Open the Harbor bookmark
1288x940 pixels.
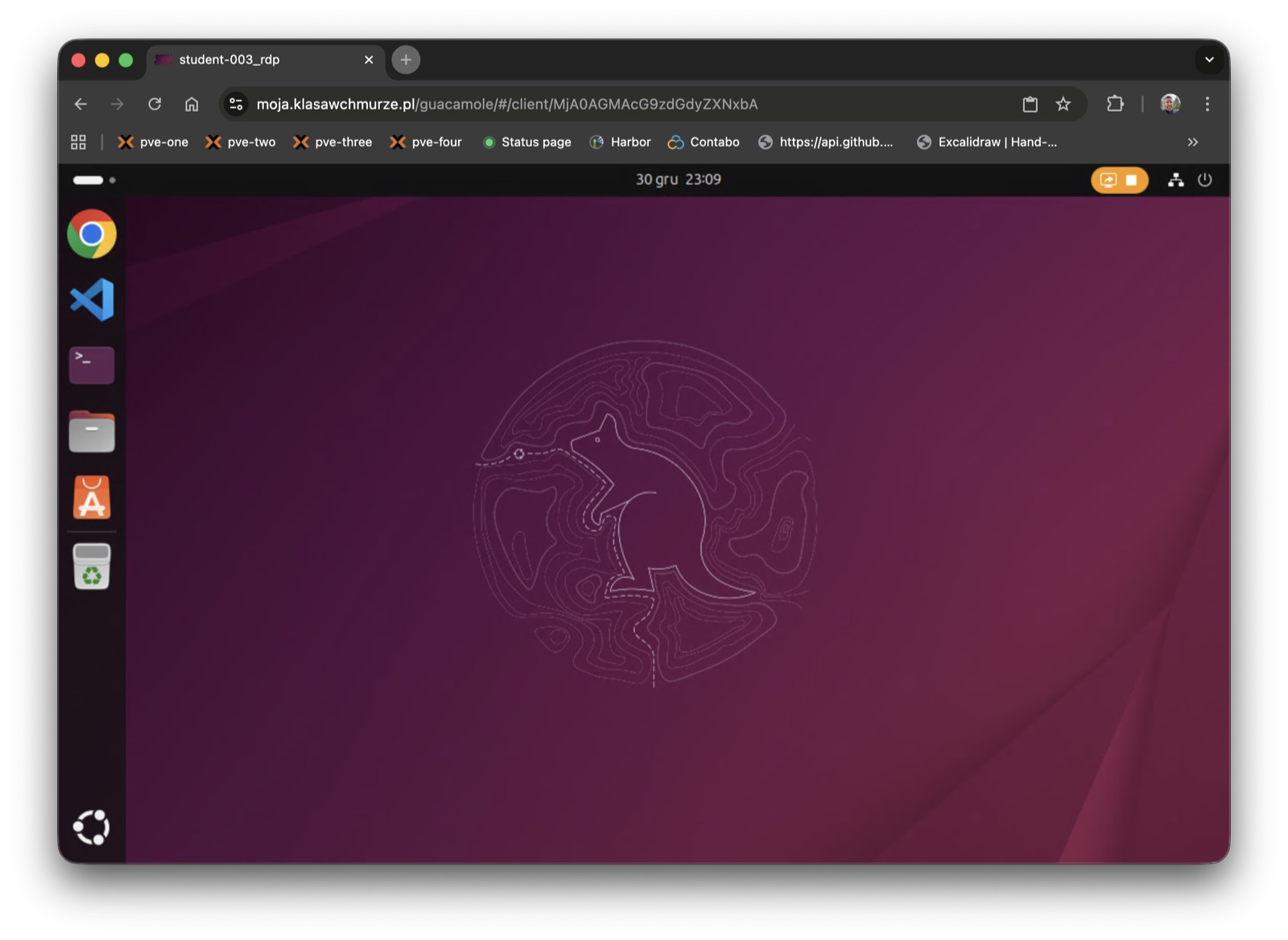620,142
